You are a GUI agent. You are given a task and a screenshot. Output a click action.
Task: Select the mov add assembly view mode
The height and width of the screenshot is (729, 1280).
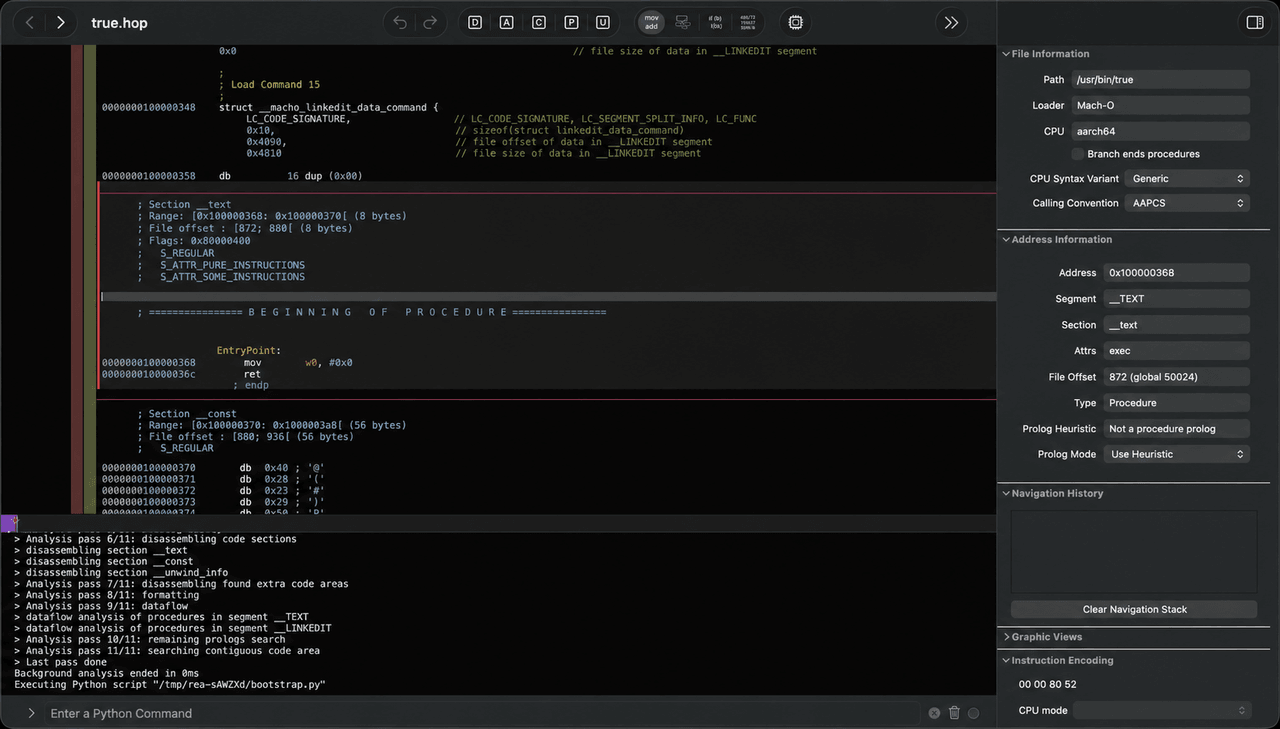click(x=651, y=22)
